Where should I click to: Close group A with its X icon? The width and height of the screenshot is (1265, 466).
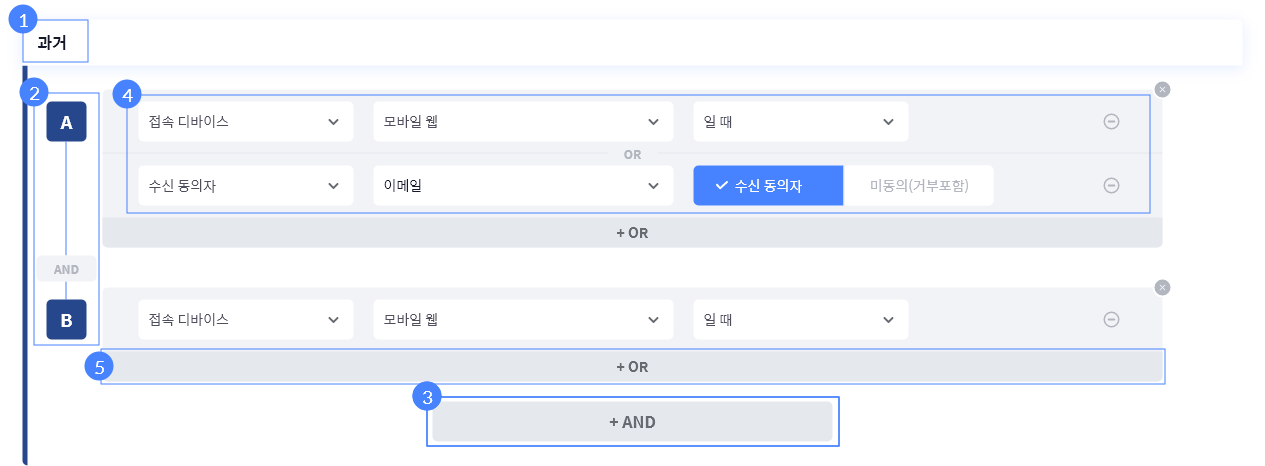click(1161, 89)
